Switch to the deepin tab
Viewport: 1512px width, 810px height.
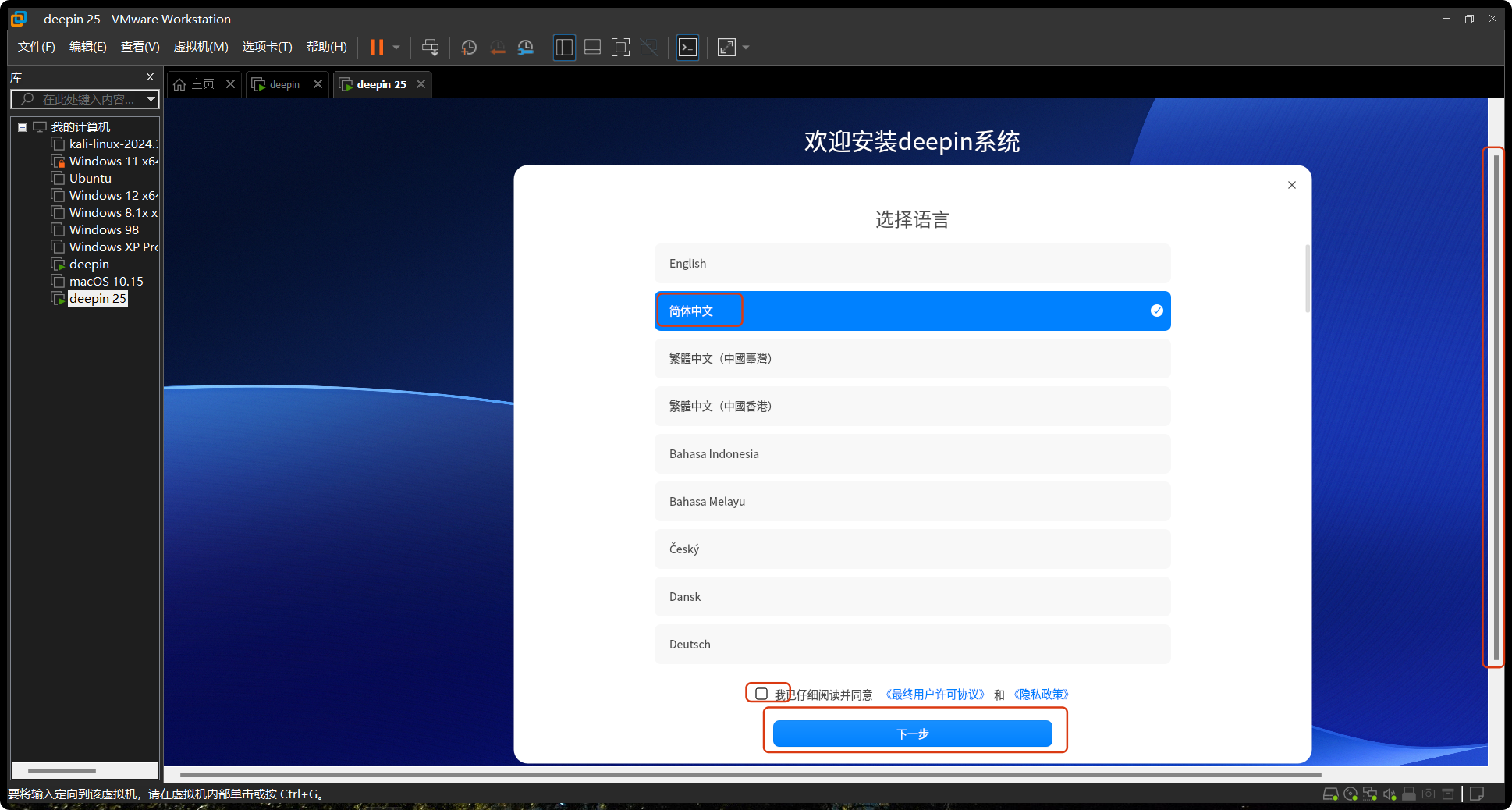tap(282, 83)
